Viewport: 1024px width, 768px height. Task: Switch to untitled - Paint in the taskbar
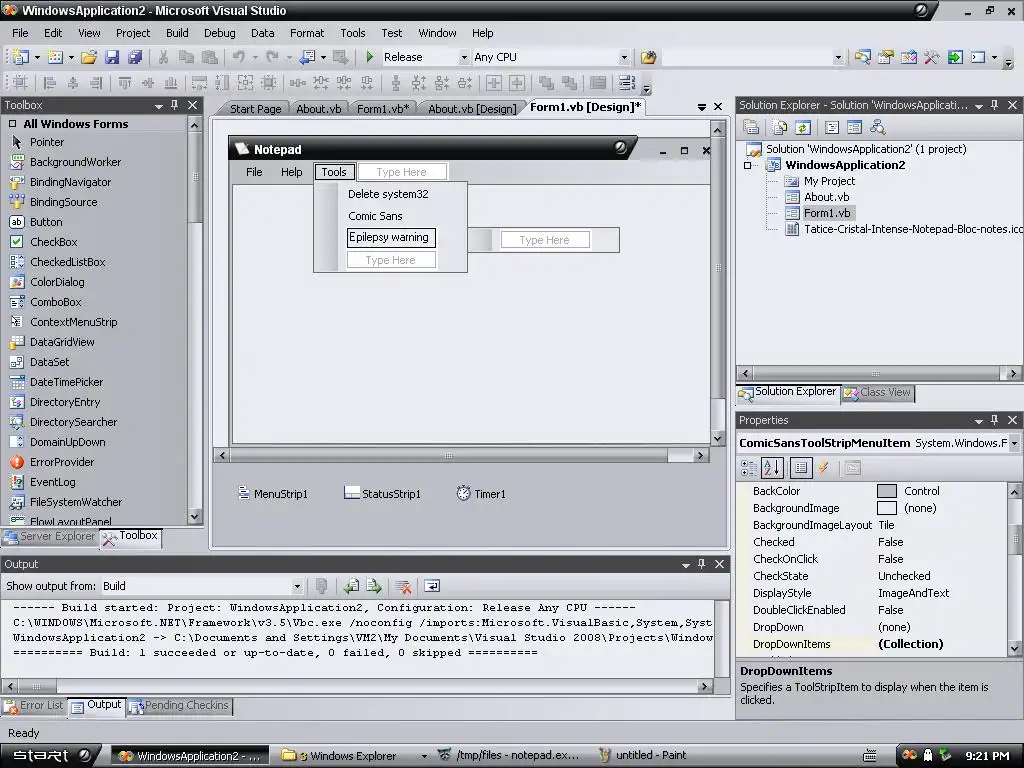(642, 756)
